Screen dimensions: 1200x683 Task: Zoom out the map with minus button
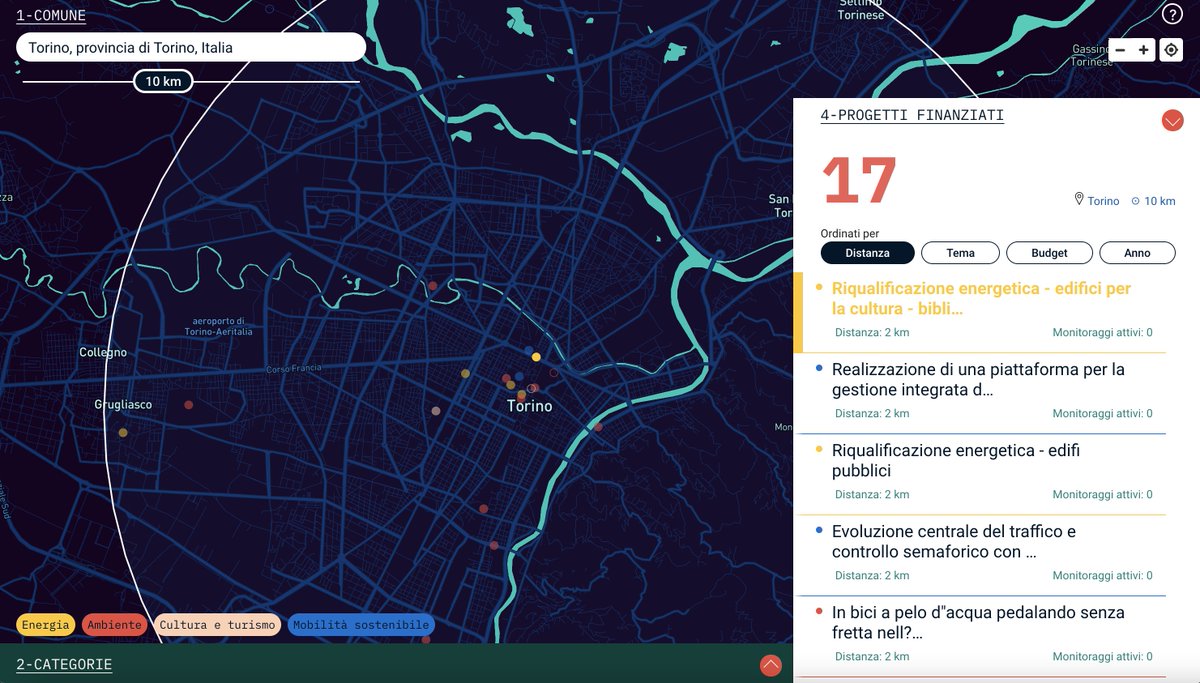[x=1120, y=50]
